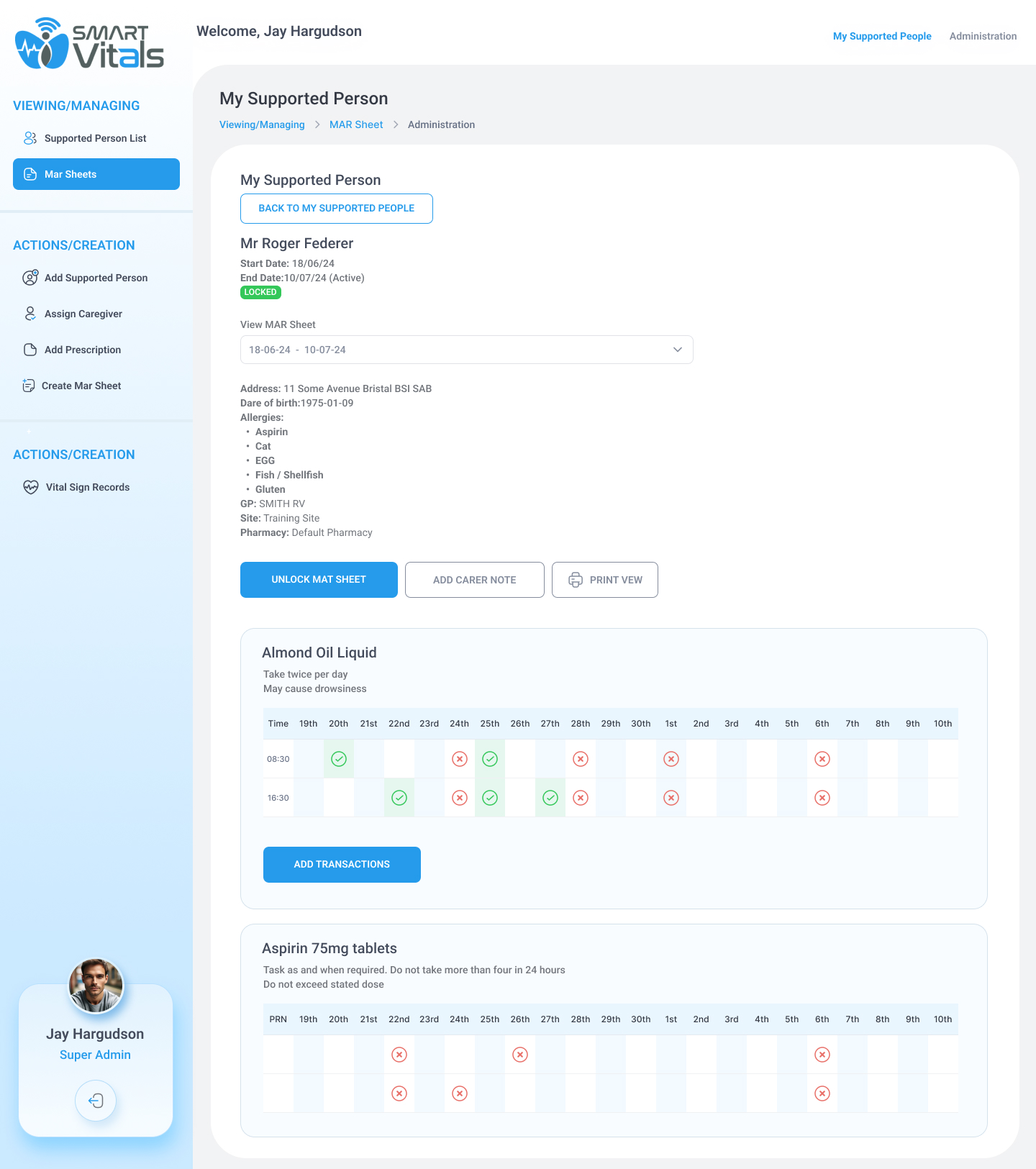Screen dimensions: 1036x1169
Task: Click the Assign Caregiver person icon
Action: click(x=30, y=314)
